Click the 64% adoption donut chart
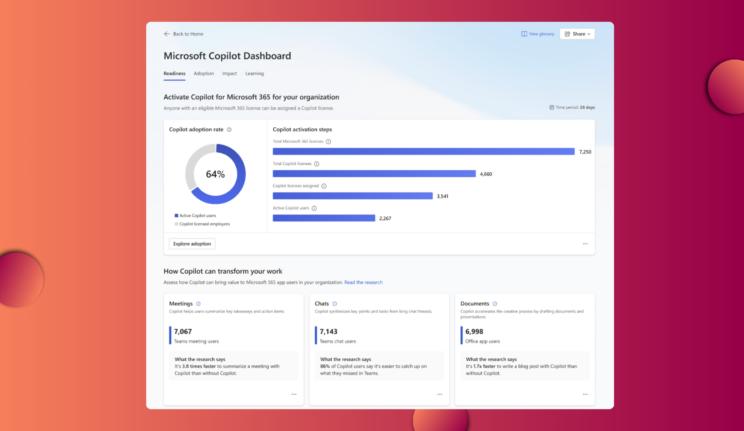 [215, 174]
